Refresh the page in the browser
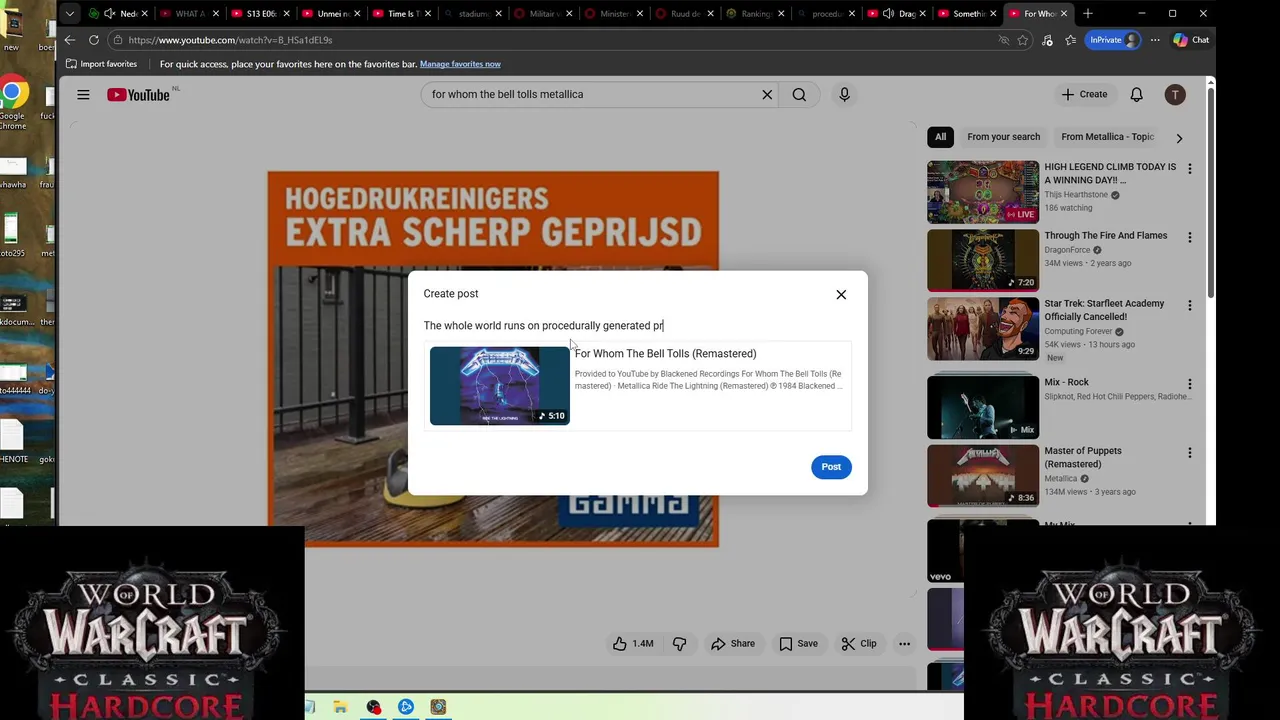This screenshot has width=1280, height=720. [94, 40]
